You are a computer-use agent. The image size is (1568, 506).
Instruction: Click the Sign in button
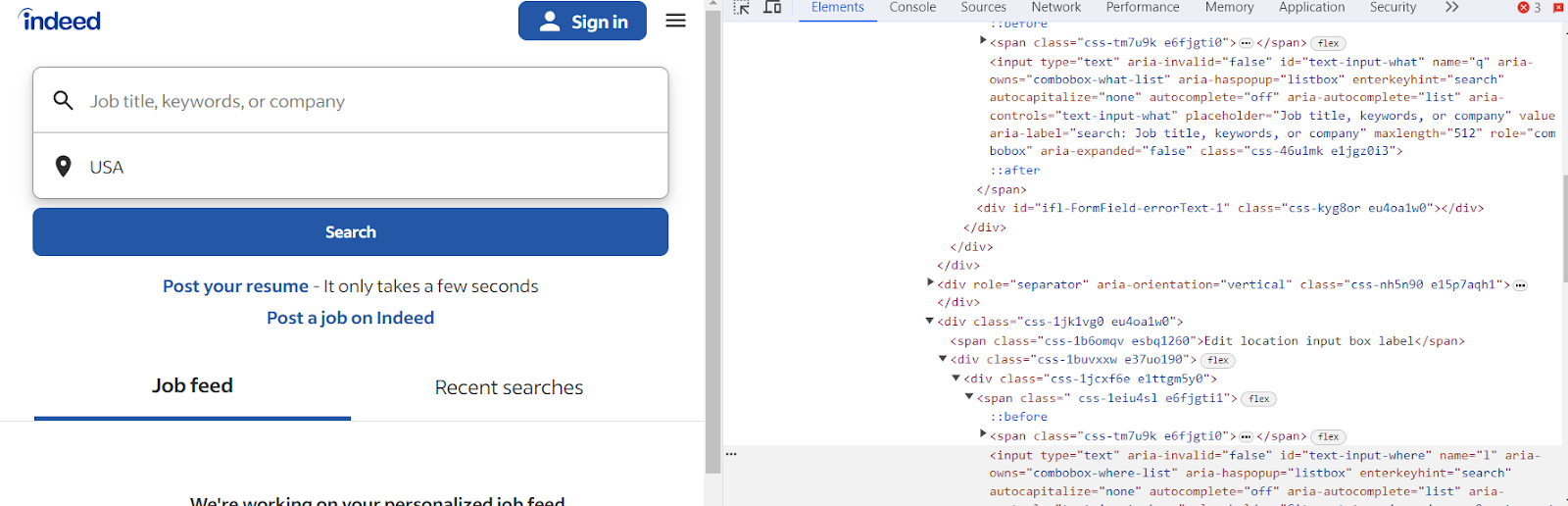click(582, 21)
